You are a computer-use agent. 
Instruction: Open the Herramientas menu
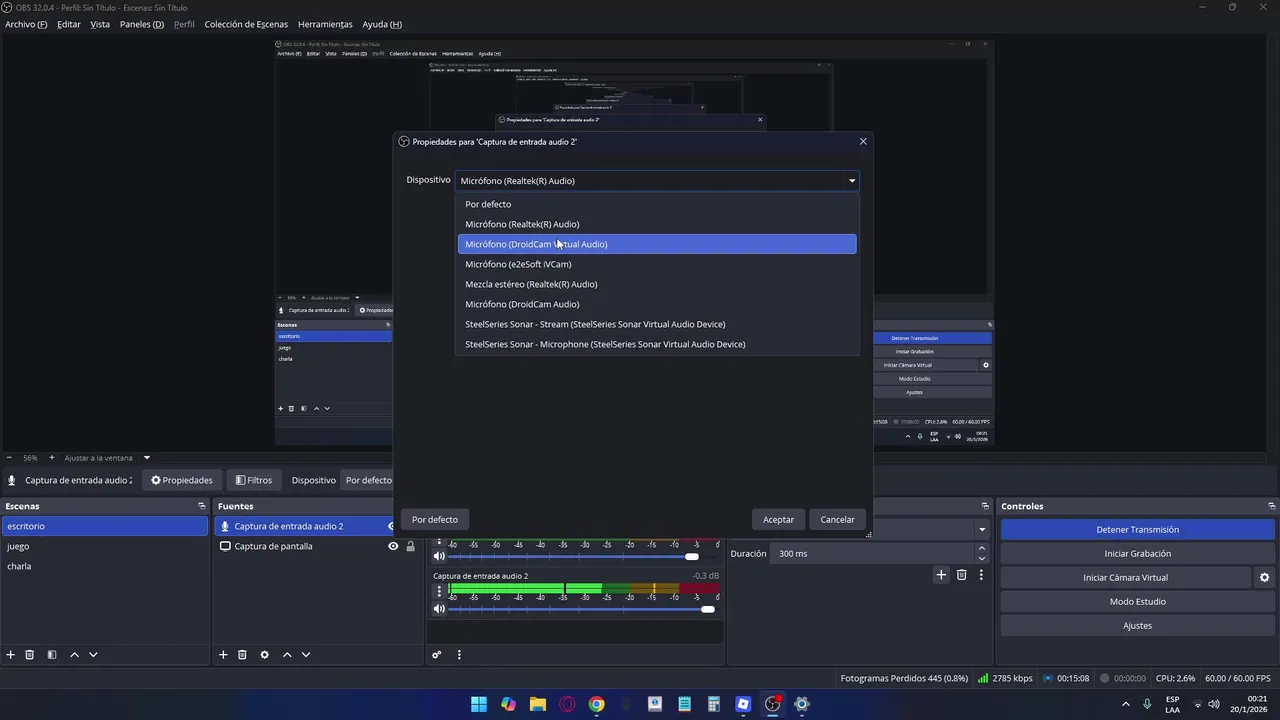point(325,24)
